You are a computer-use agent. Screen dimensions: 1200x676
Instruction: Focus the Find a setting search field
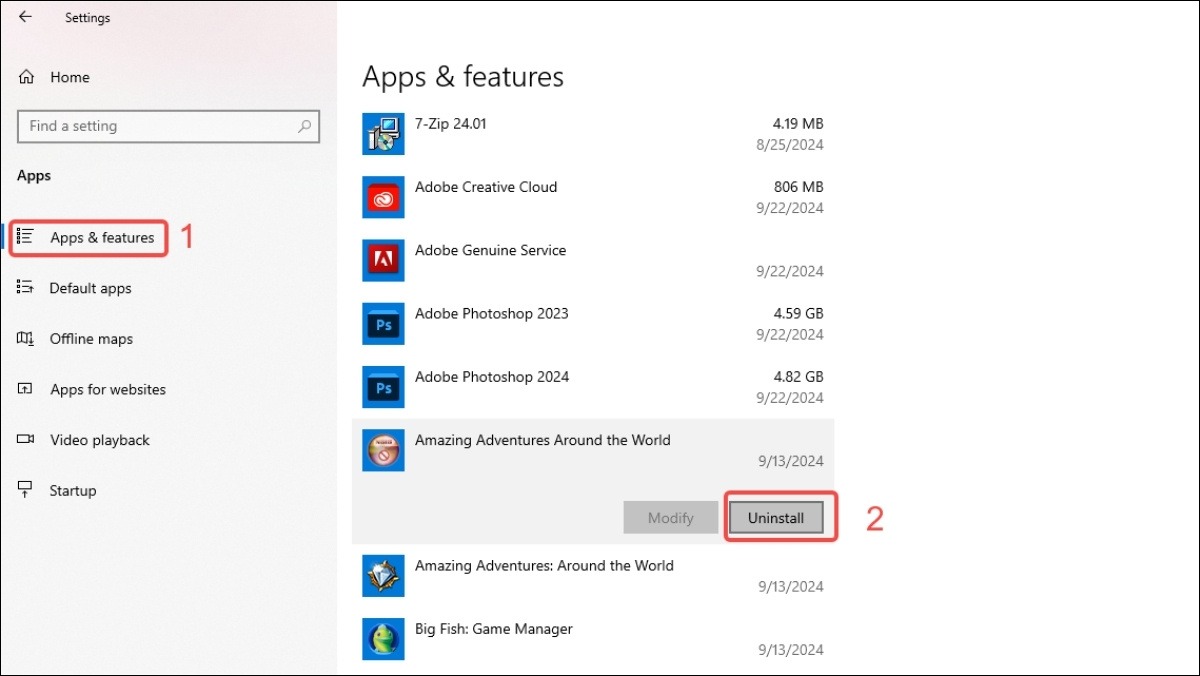point(168,126)
